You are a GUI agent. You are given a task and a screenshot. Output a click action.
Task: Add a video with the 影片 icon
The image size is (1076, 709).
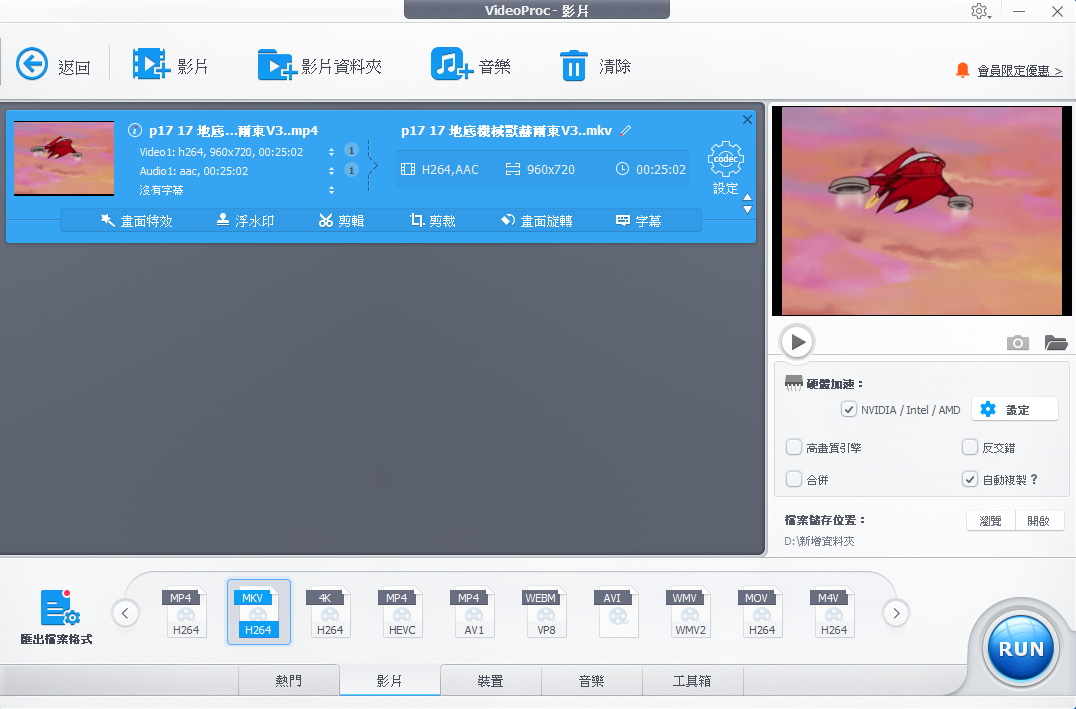(x=151, y=65)
